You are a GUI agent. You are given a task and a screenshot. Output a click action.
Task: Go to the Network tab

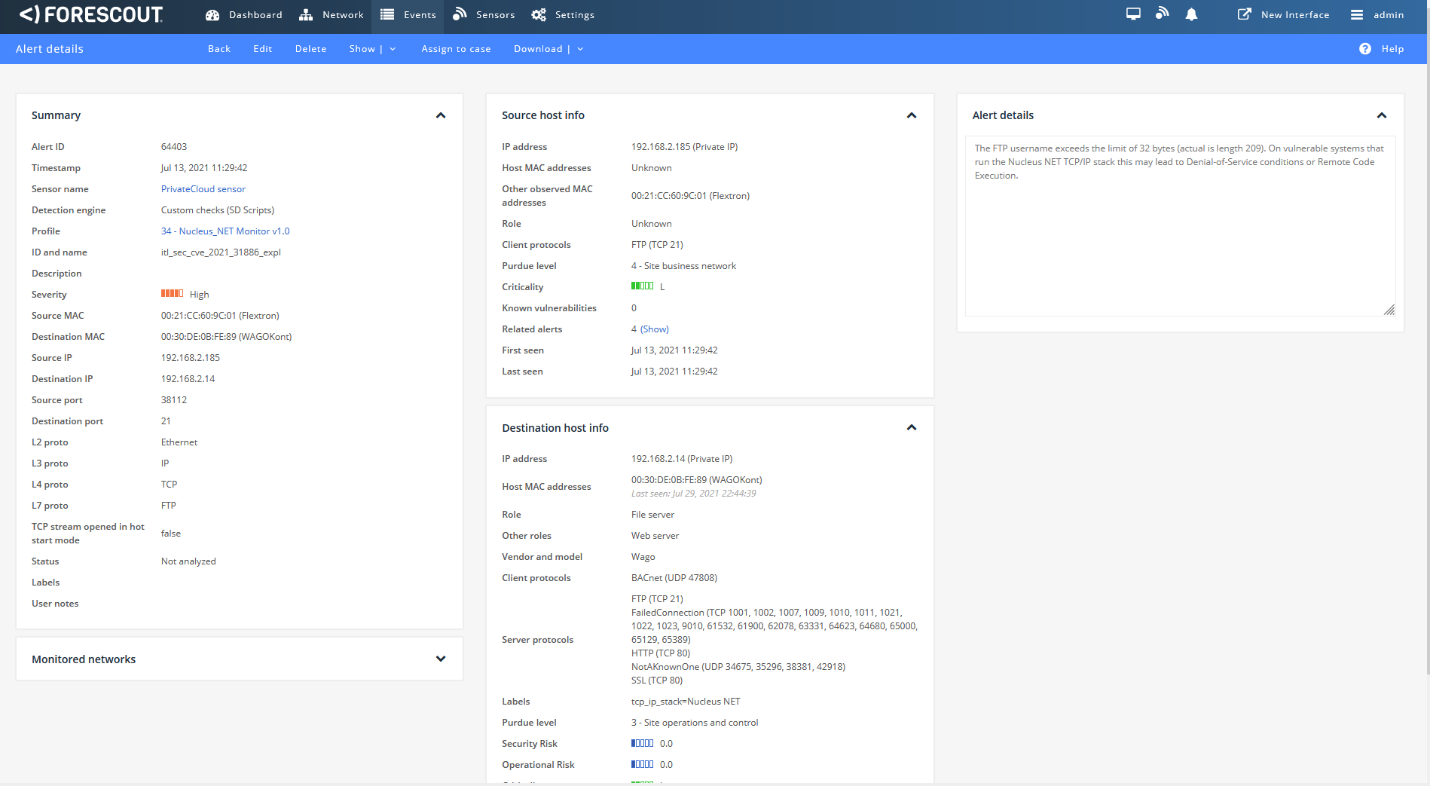(x=332, y=15)
